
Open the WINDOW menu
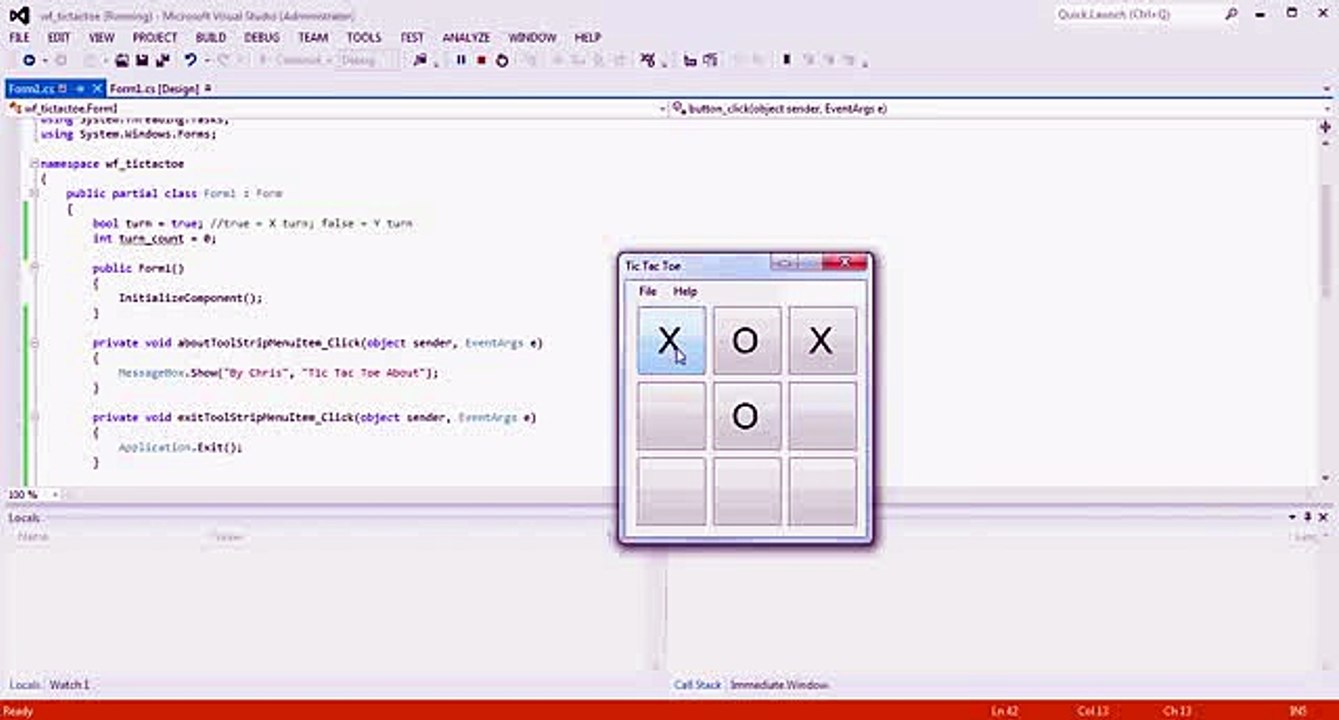[532, 37]
